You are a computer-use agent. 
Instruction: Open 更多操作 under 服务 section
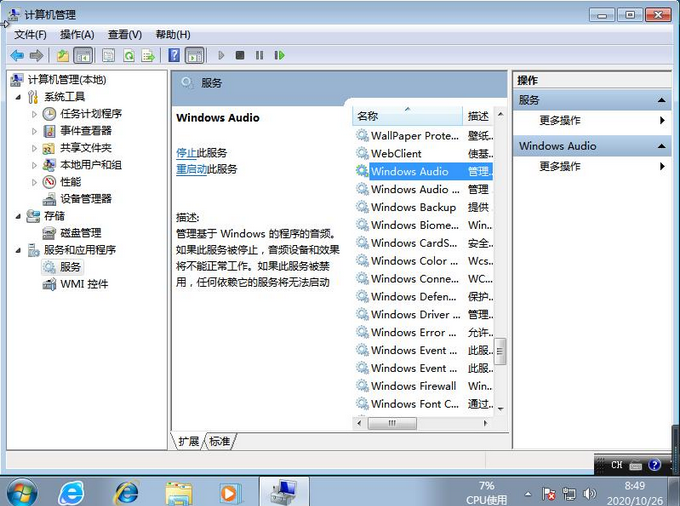pyautogui.click(x=559, y=120)
